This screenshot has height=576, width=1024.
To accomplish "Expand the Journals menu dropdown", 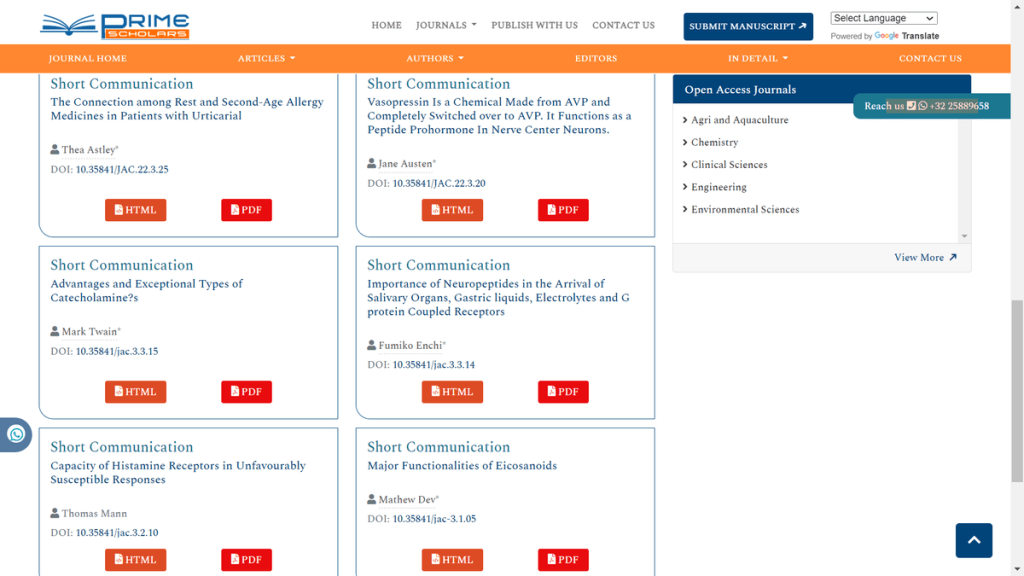I will tap(446, 26).
